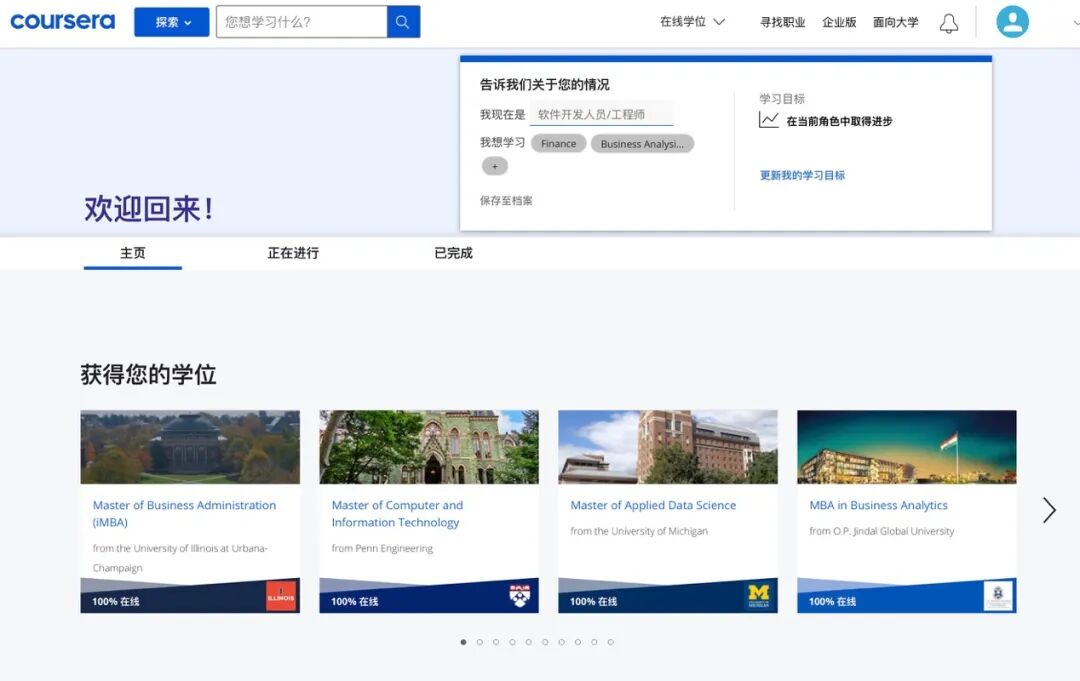Click the Coursera logo
Viewport: 1080px width, 681px height.
click(x=62, y=21)
